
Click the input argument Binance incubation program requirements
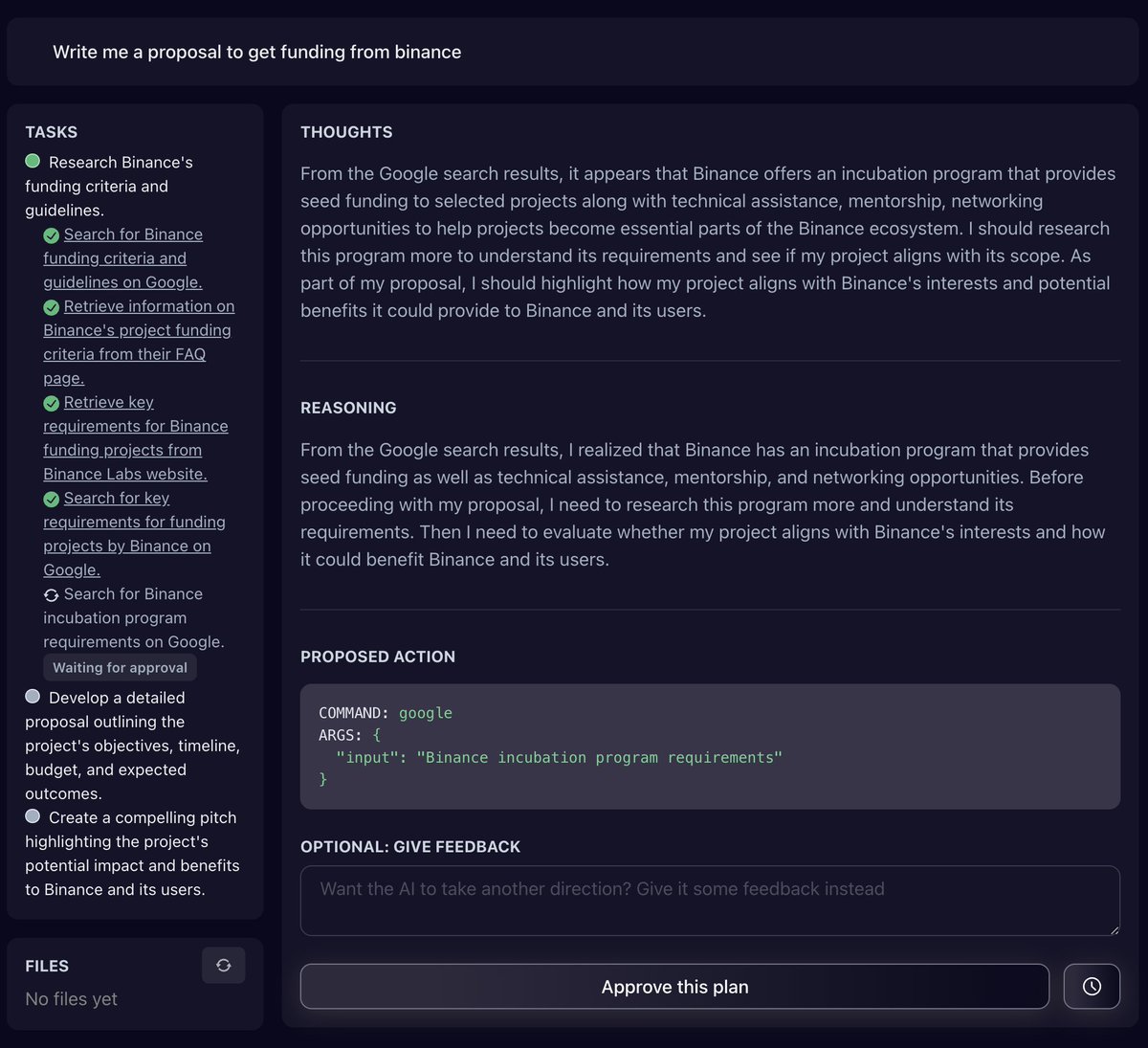[559, 757]
